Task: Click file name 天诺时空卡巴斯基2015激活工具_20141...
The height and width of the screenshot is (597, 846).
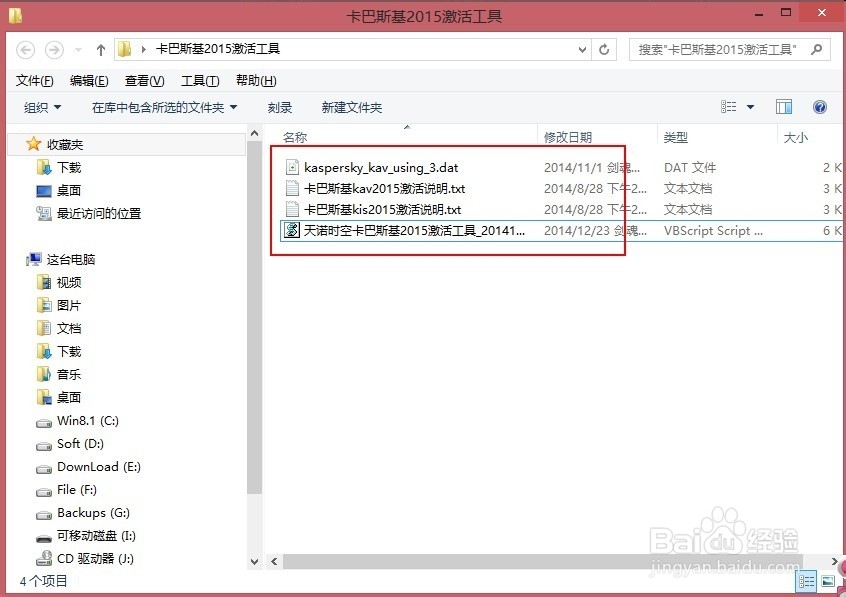Action: [414, 231]
